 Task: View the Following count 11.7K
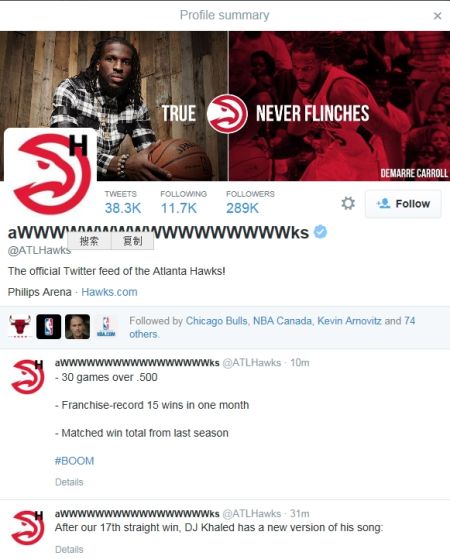183,202
